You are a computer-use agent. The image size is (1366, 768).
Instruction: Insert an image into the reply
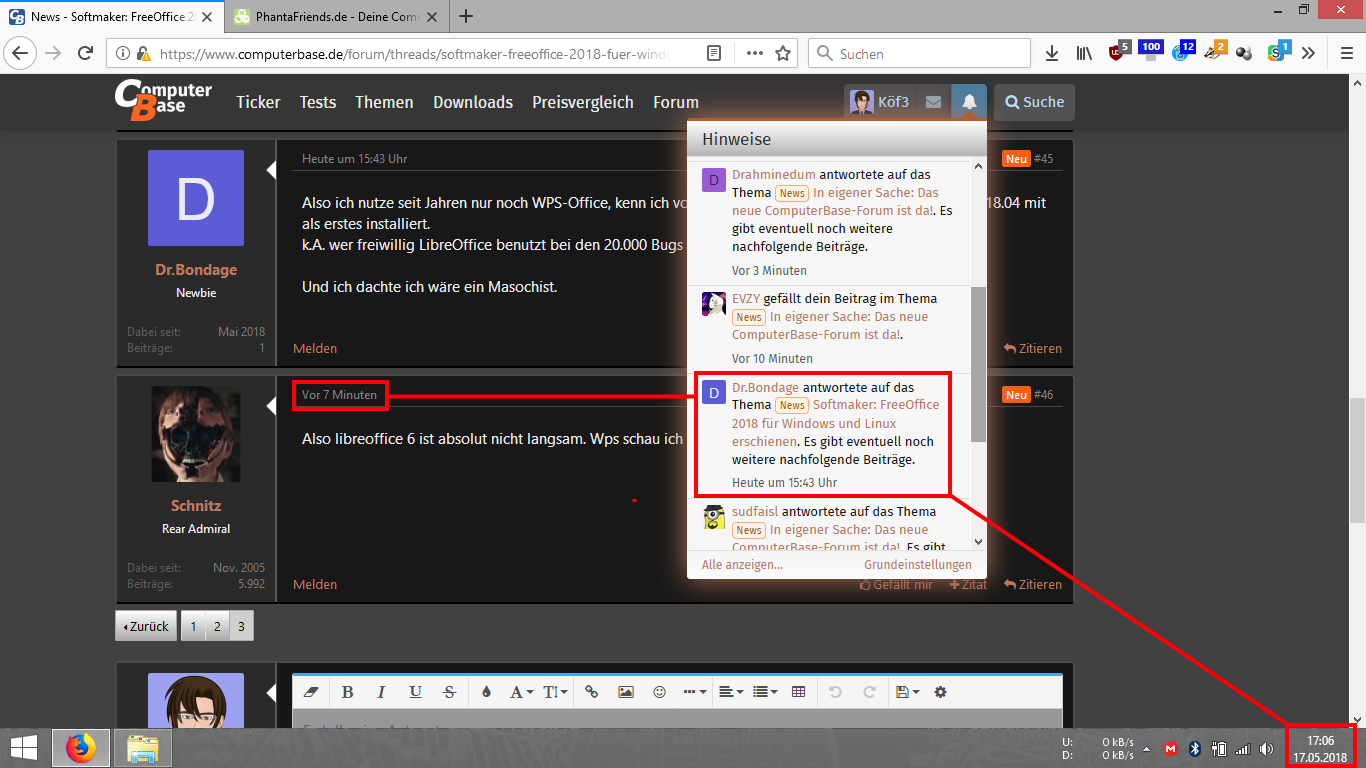(625, 691)
